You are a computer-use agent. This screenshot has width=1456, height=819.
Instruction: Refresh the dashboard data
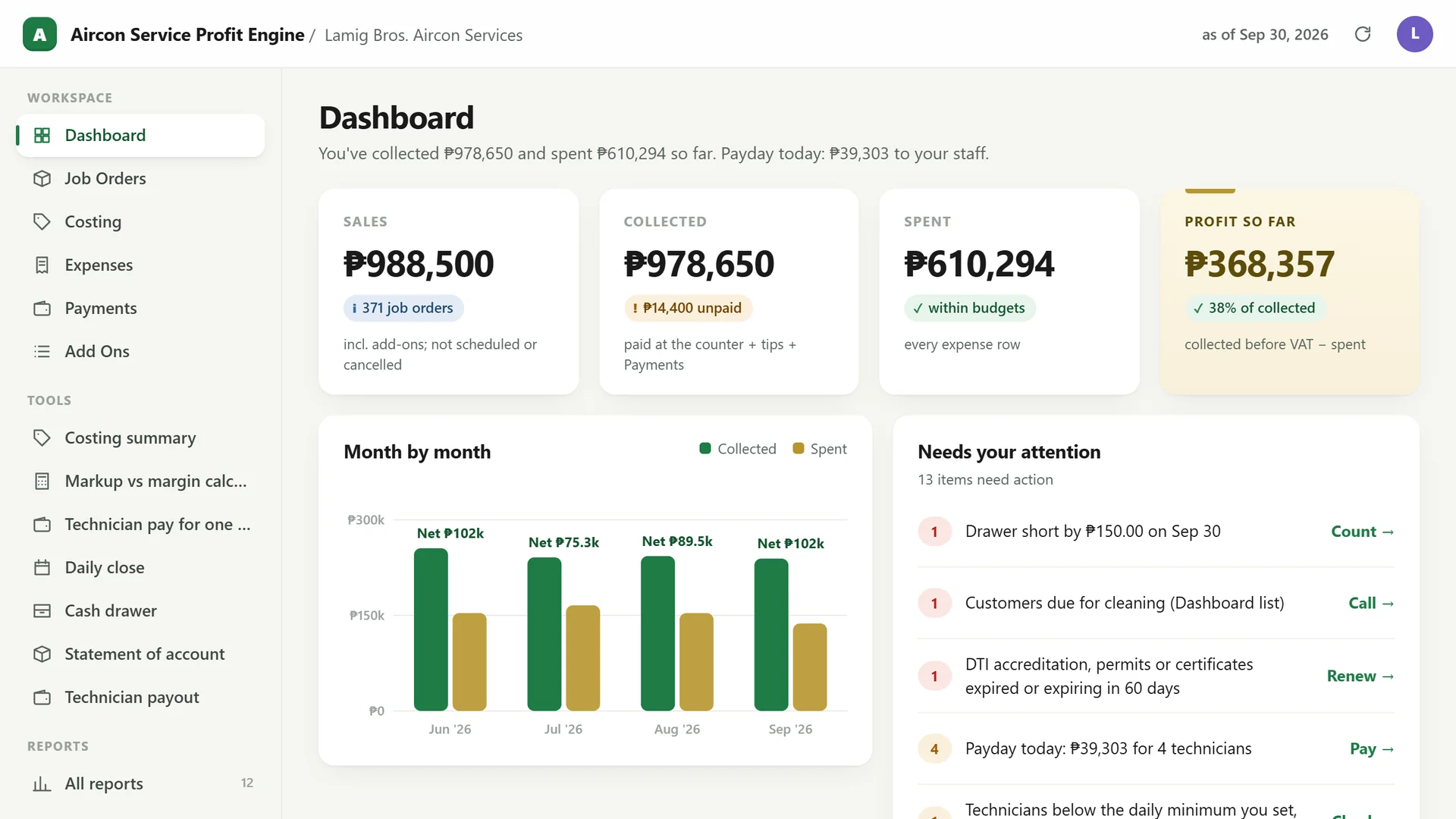coord(1363,34)
